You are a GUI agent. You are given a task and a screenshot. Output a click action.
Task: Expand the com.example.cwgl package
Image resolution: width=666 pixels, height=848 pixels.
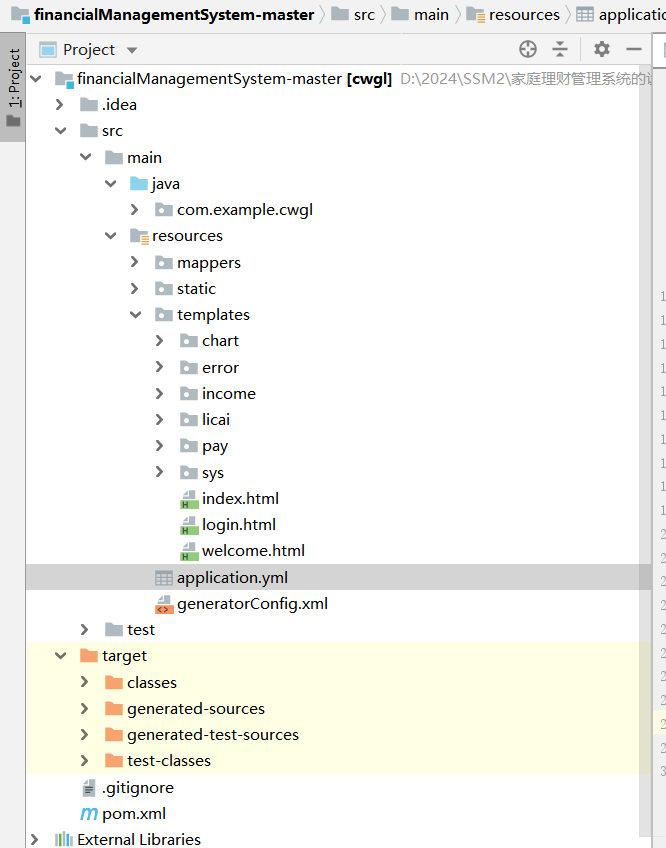pyautogui.click(x=135, y=210)
